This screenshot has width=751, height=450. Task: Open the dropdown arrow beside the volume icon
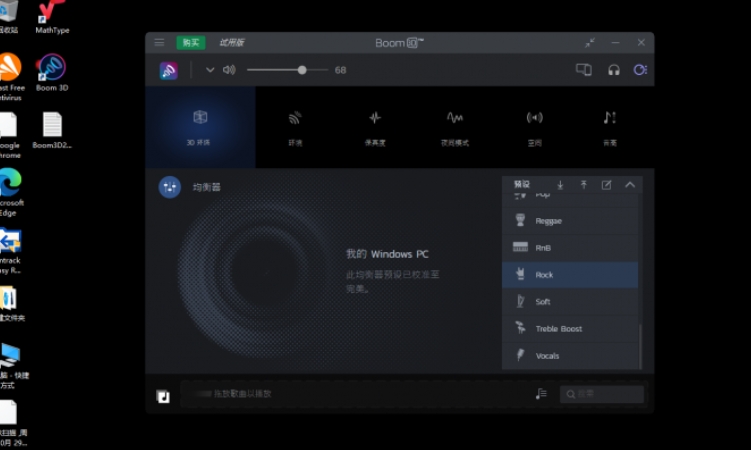pyautogui.click(x=210, y=70)
